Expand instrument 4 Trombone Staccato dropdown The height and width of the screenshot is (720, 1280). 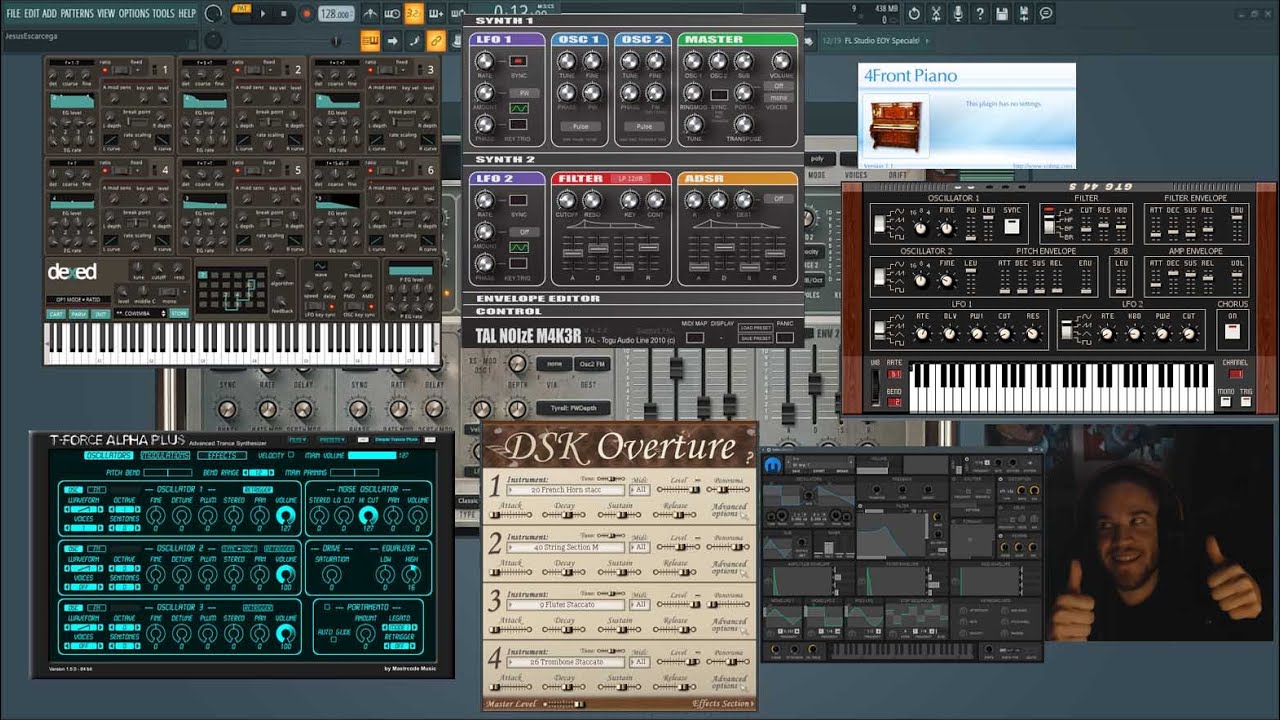[x=565, y=661]
